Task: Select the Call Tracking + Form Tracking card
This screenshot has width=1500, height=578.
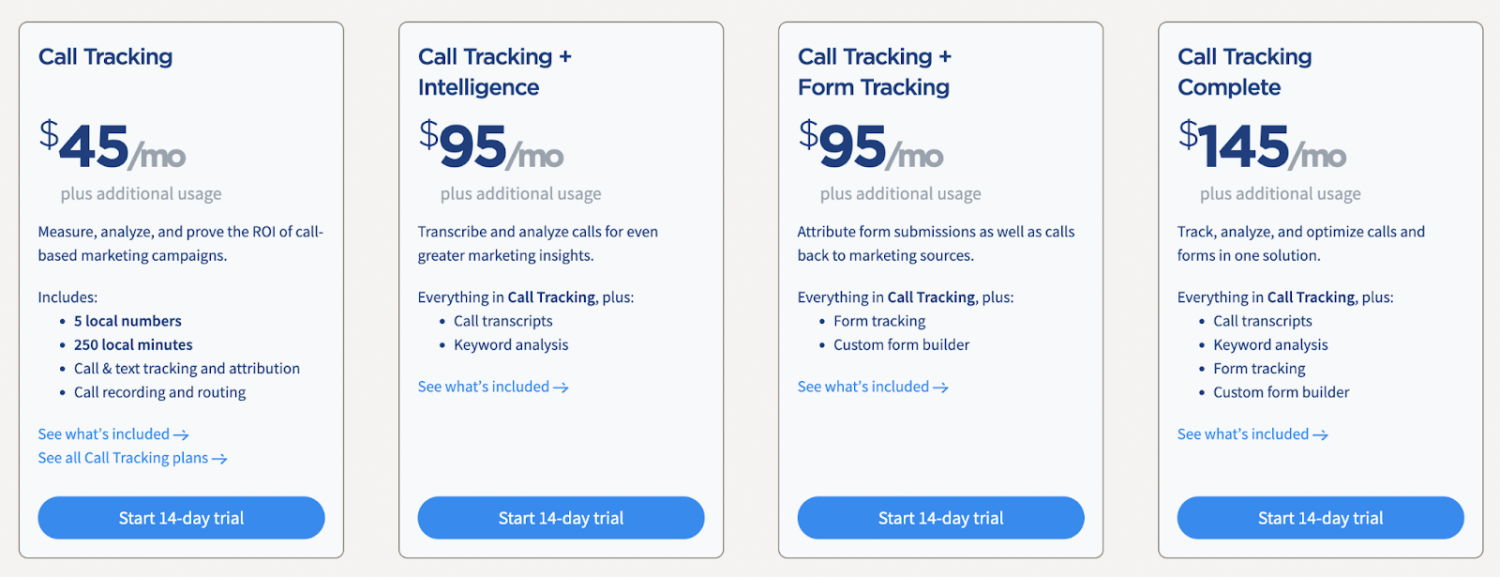Action: [x=941, y=290]
